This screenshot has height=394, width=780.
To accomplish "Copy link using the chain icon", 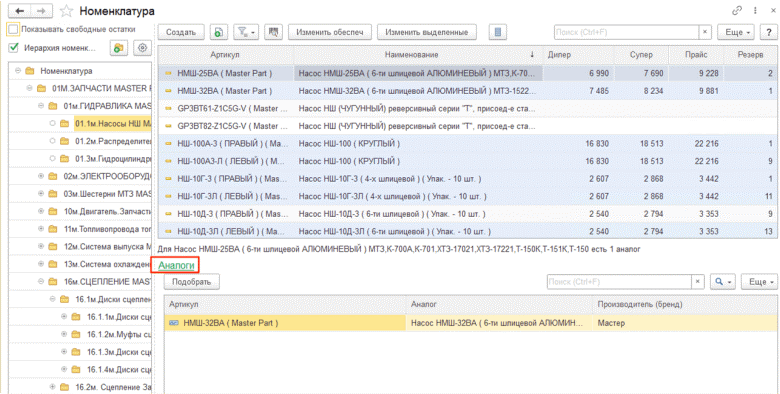I will [x=737, y=11].
